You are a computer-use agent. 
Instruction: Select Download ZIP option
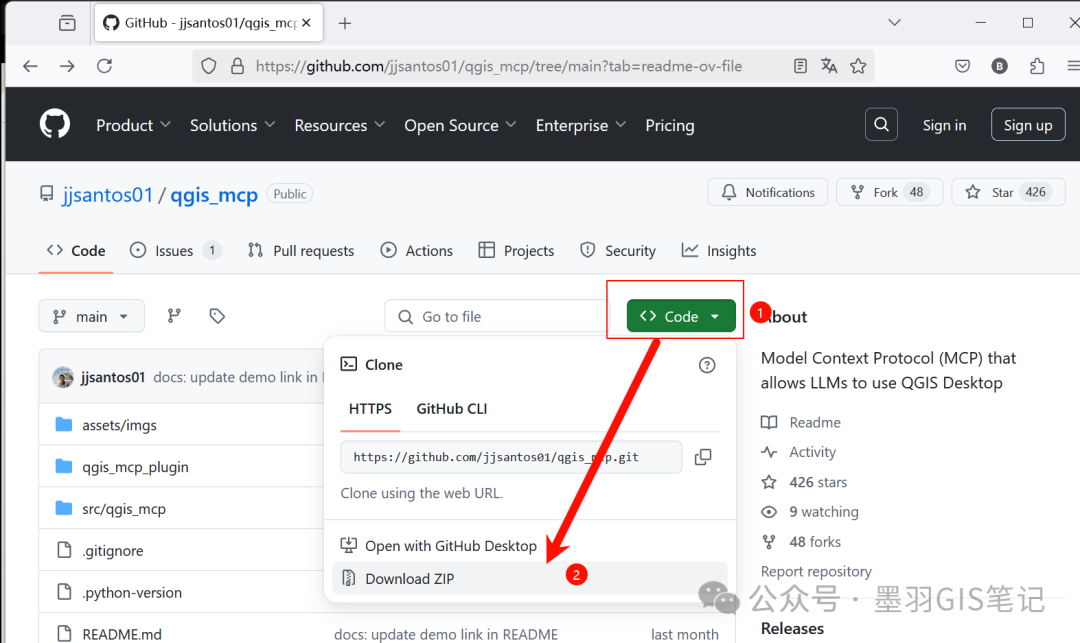click(x=410, y=578)
